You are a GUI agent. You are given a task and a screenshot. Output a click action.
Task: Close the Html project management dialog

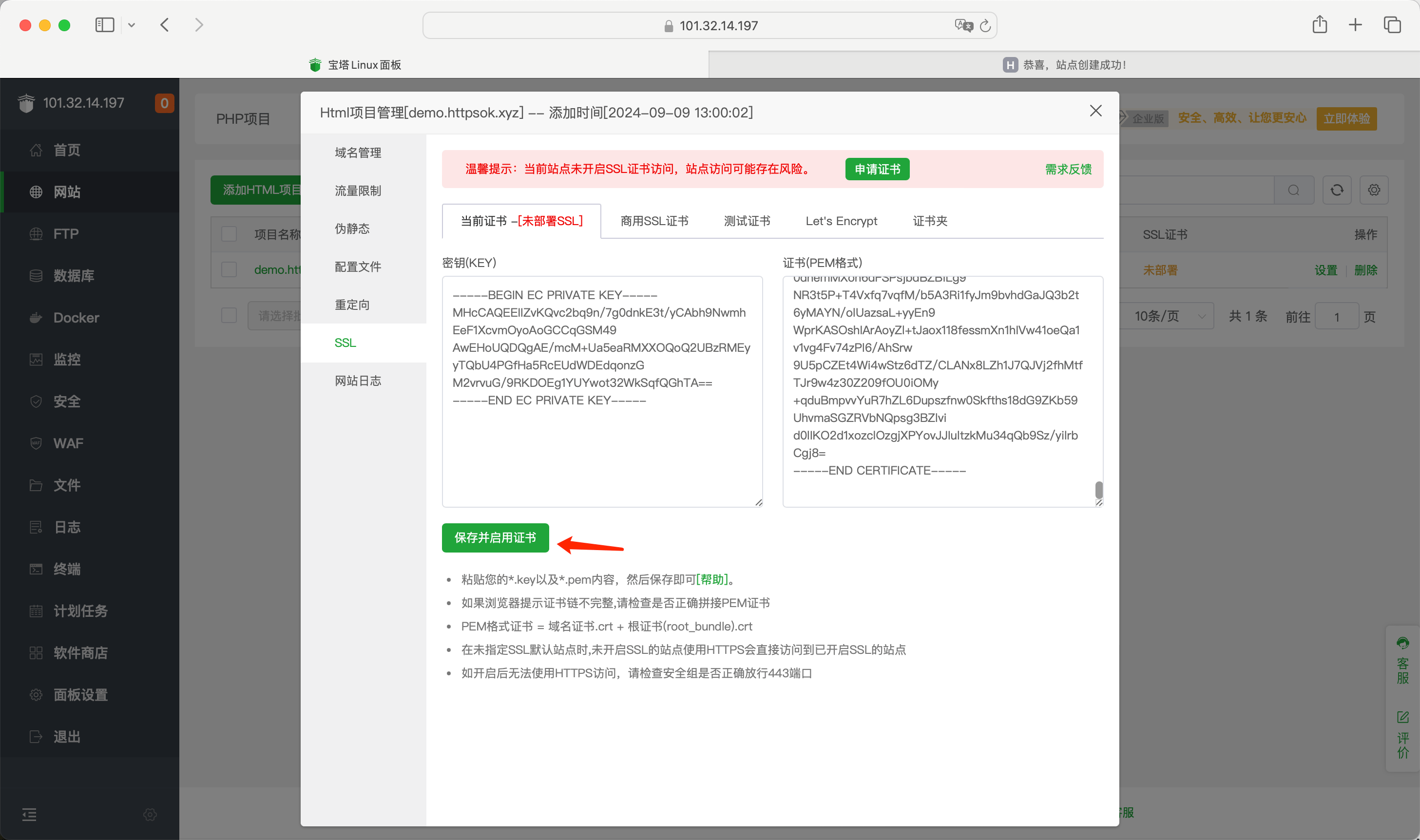click(1095, 111)
